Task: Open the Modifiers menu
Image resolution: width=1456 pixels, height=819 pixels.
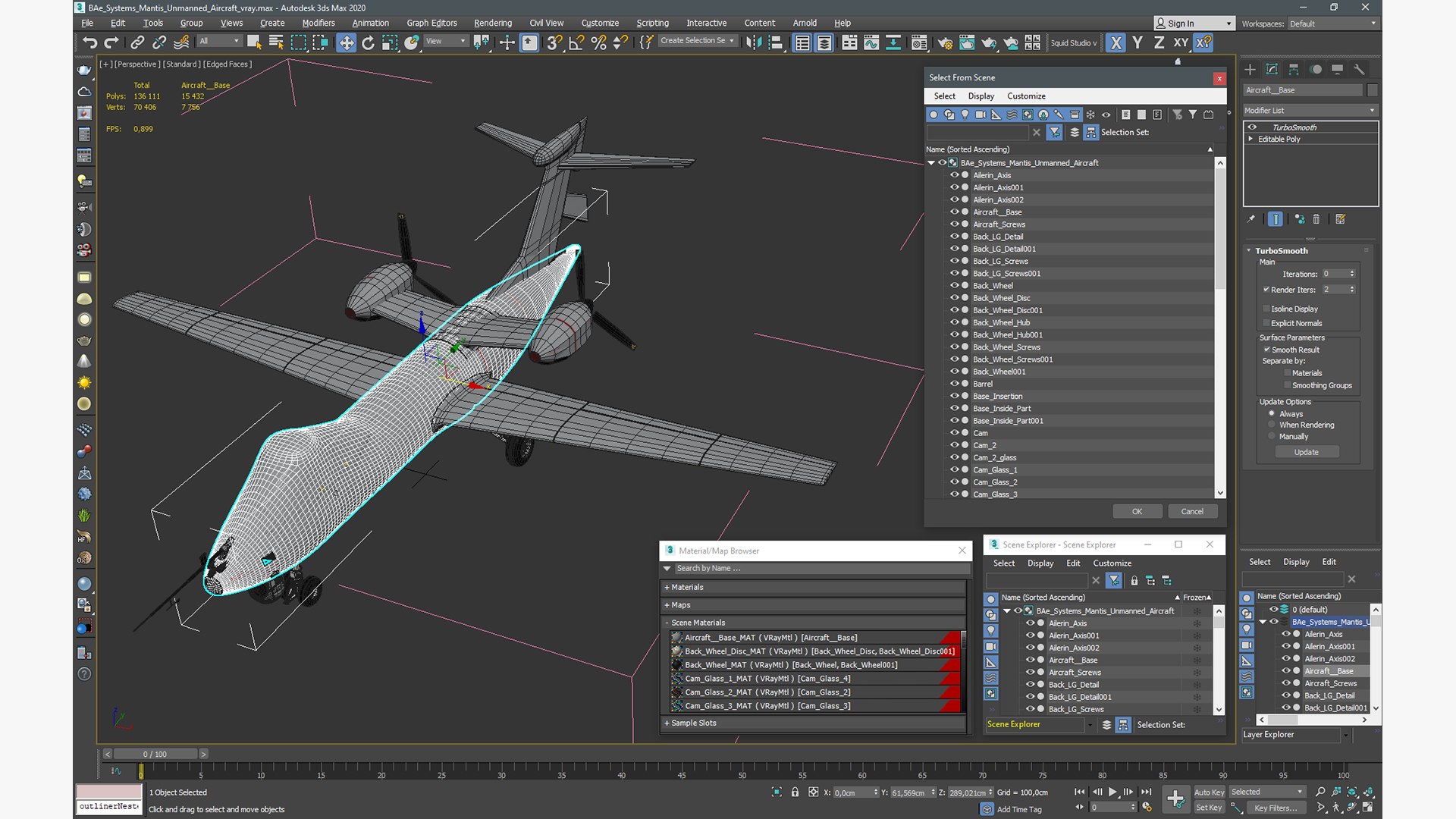Action: tap(318, 23)
